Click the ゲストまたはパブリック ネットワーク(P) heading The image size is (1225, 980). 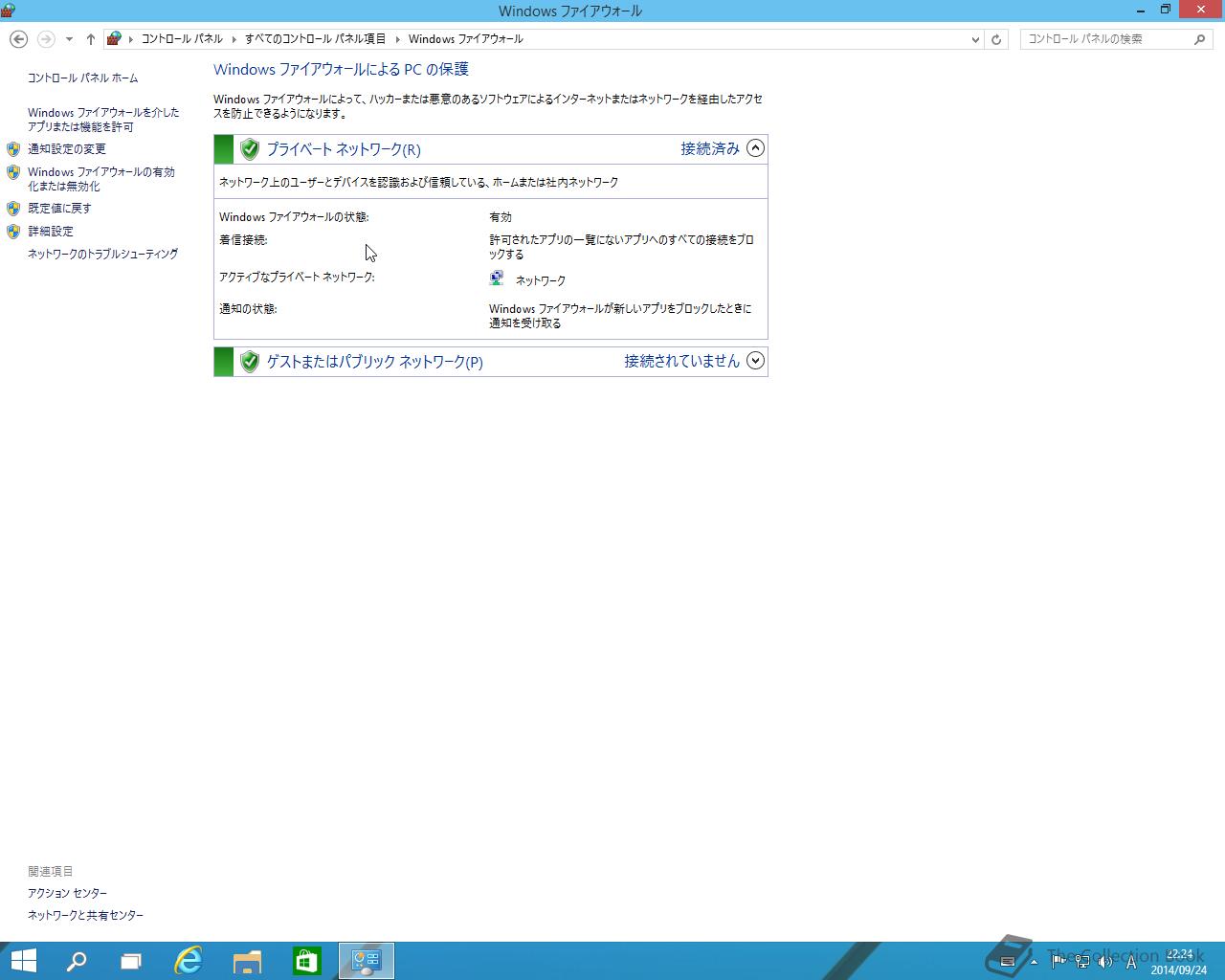374,362
